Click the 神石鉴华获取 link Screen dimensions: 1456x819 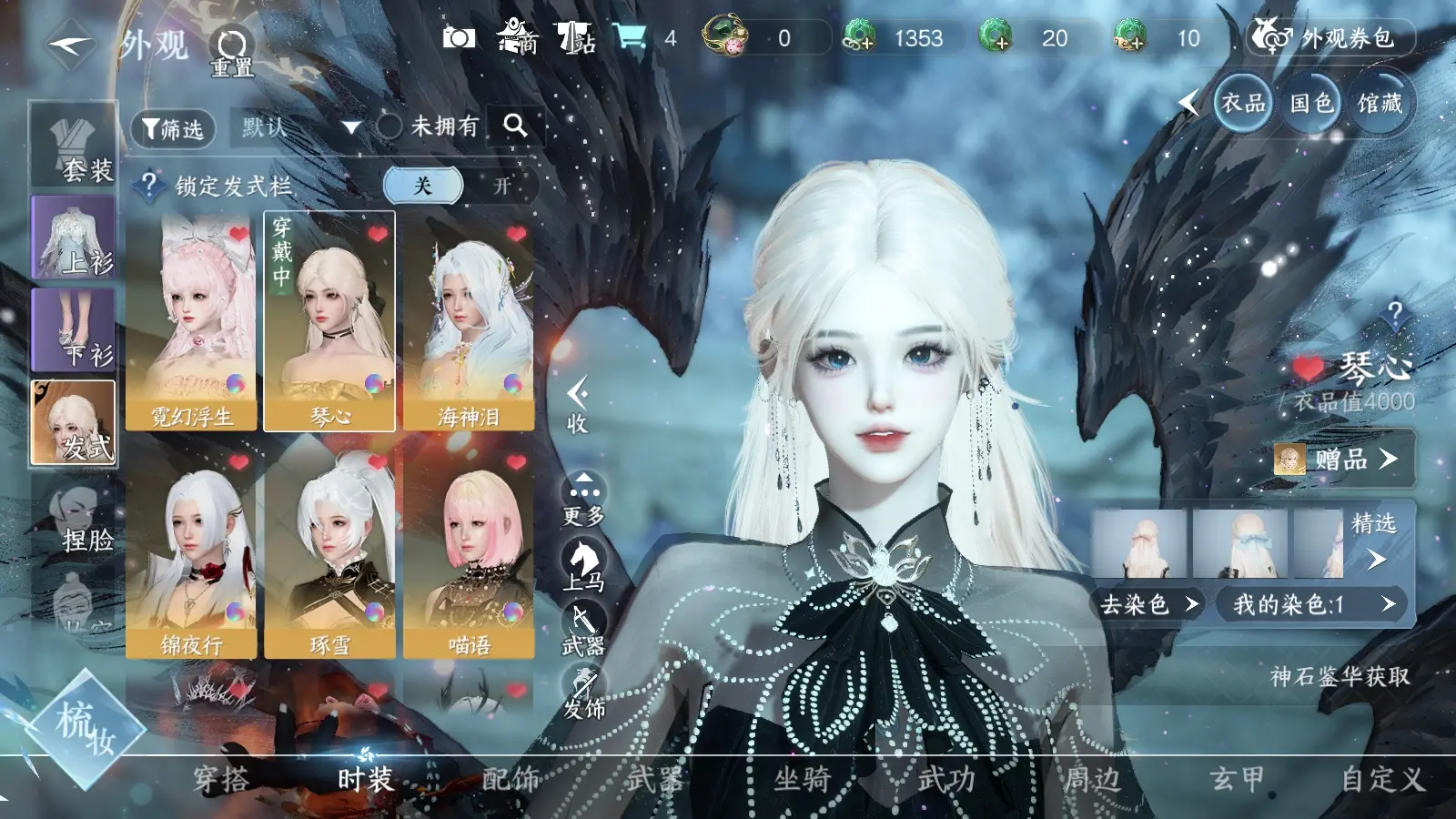1340,676
